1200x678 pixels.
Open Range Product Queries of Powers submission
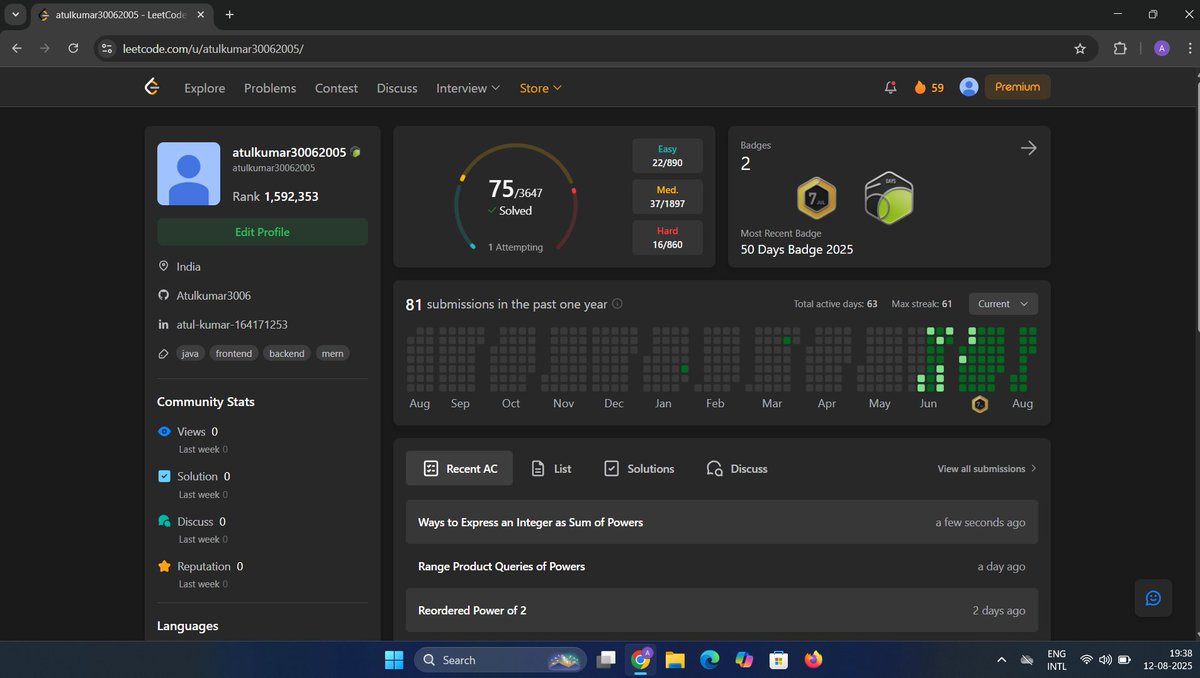(722, 566)
